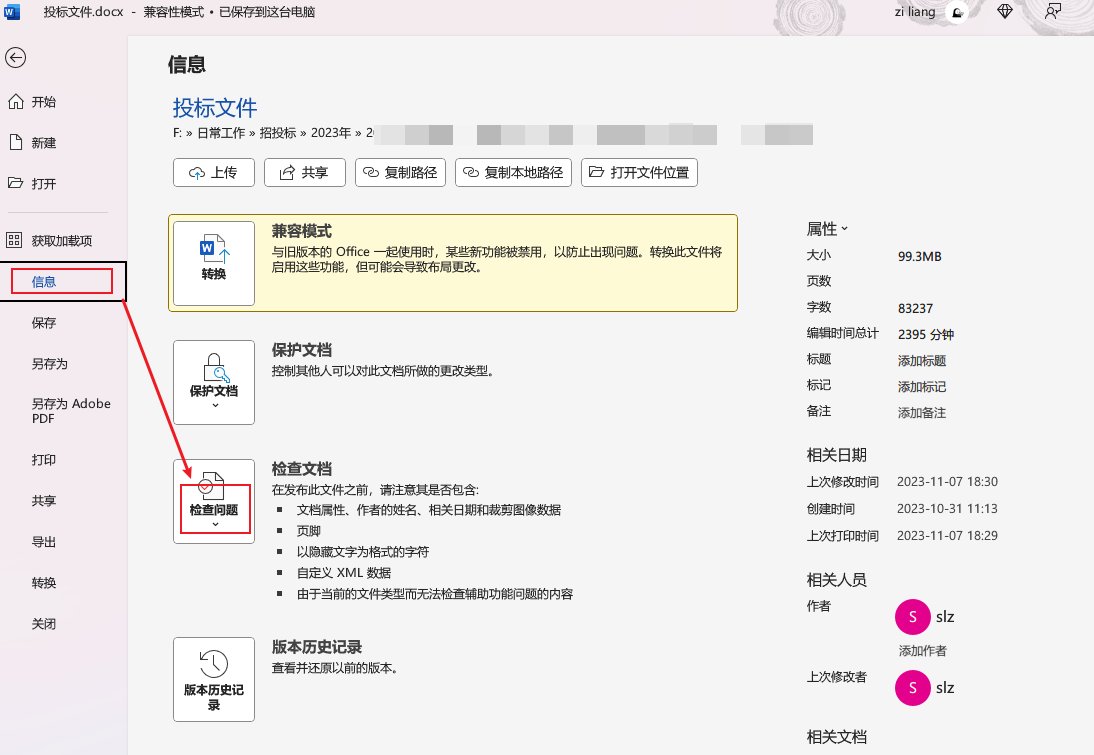Click Copy Path (复制路径) button
The image size is (1094, 755).
tap(400, 172)
